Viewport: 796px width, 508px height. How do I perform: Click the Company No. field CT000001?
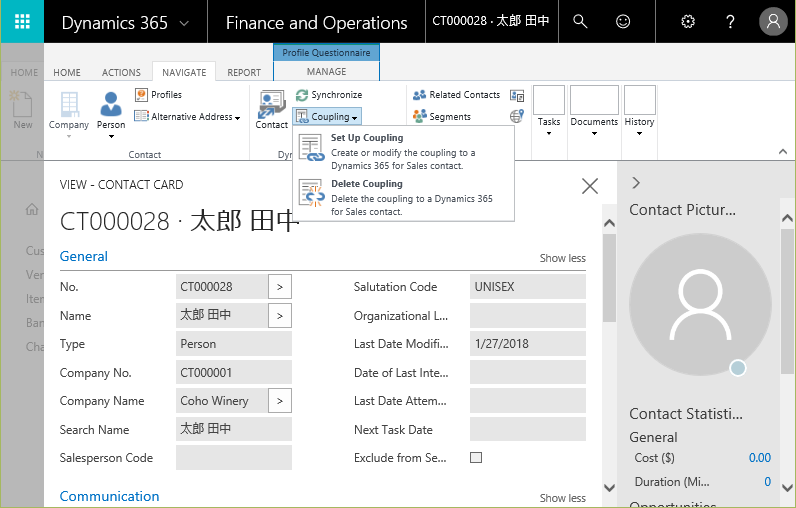coord(234,372)
